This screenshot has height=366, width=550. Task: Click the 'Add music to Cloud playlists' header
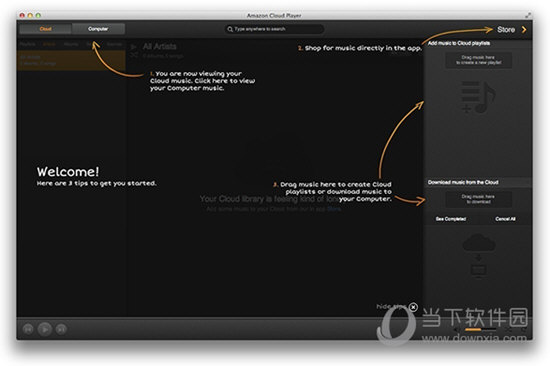tap(459, 43)
